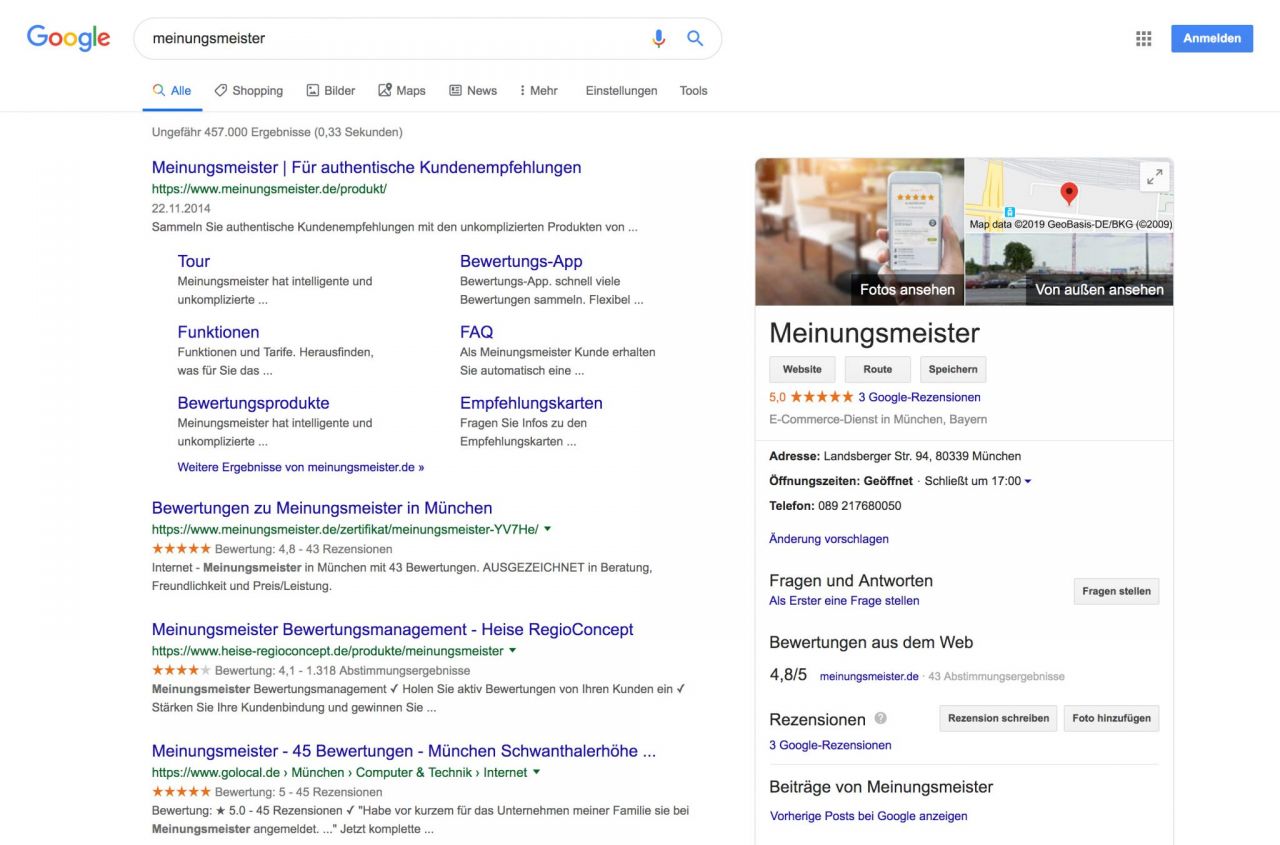The width and height of the screenshot is (1280, 845).
Task: Click Änderung vorschlagen link
Action: point(829,539)
